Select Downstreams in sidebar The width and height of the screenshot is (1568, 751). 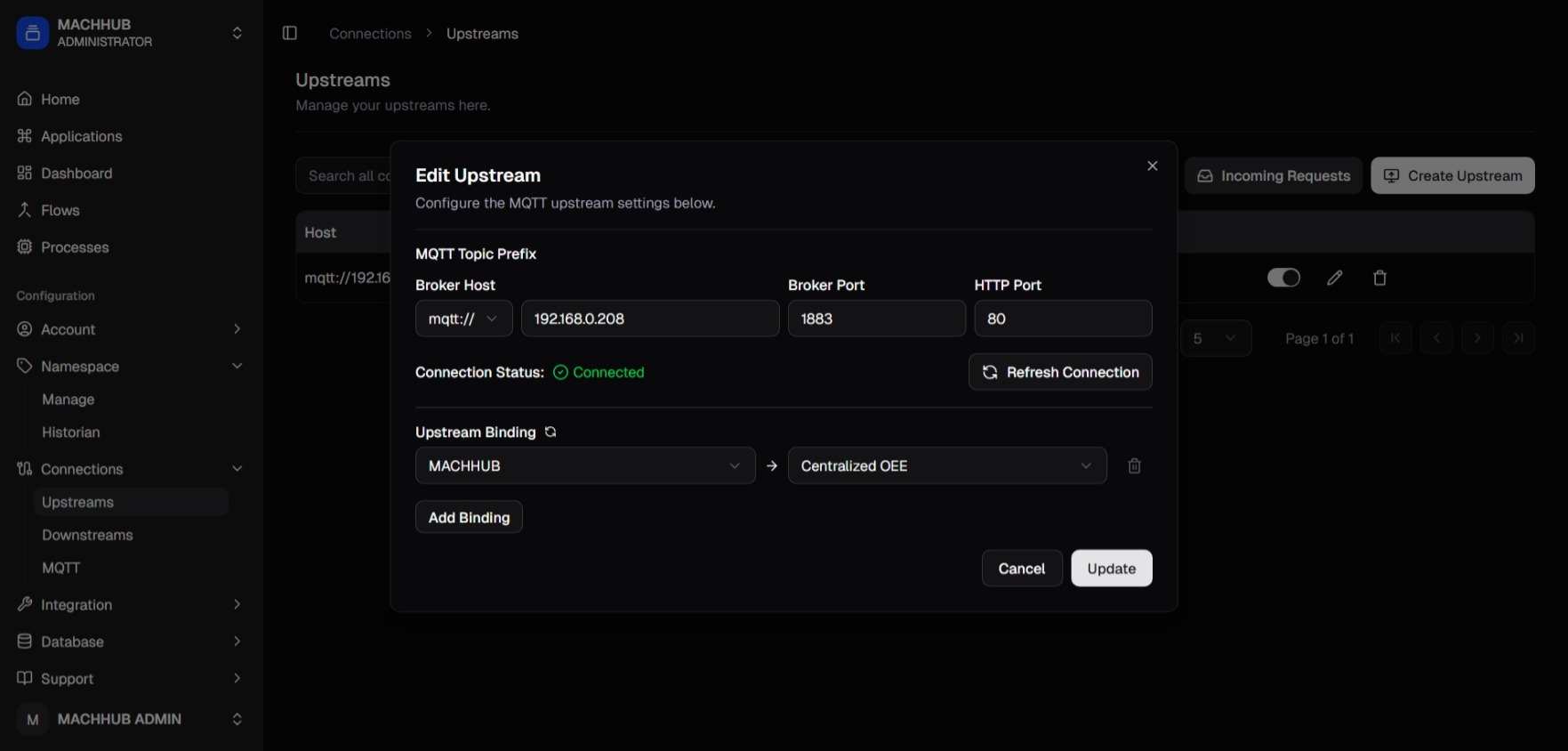tap(132, 535)
